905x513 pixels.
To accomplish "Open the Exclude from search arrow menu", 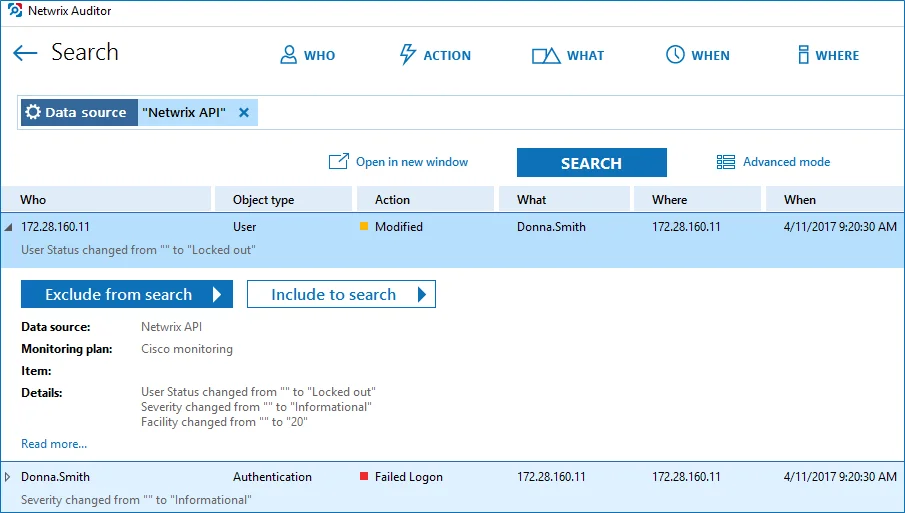I will click(x=217, y=294).
